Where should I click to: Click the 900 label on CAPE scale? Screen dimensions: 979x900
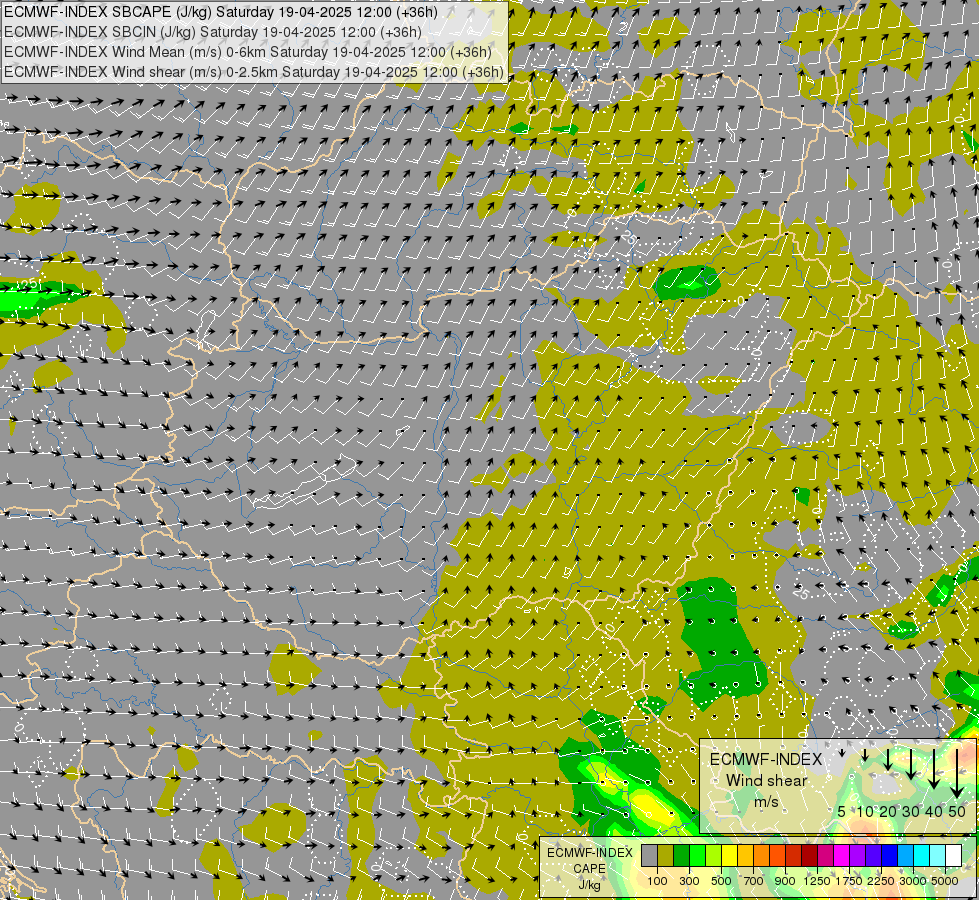(785, 881)
